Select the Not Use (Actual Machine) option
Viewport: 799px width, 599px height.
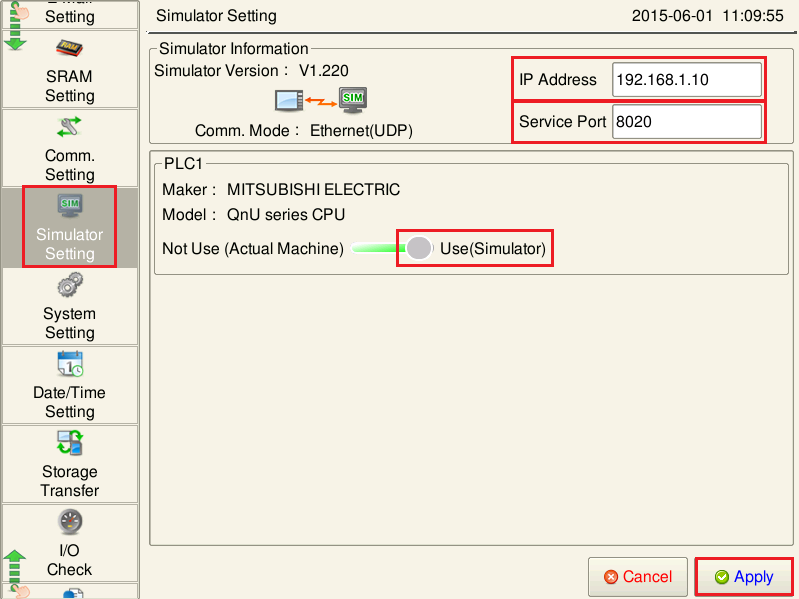[x=252, y=248]
